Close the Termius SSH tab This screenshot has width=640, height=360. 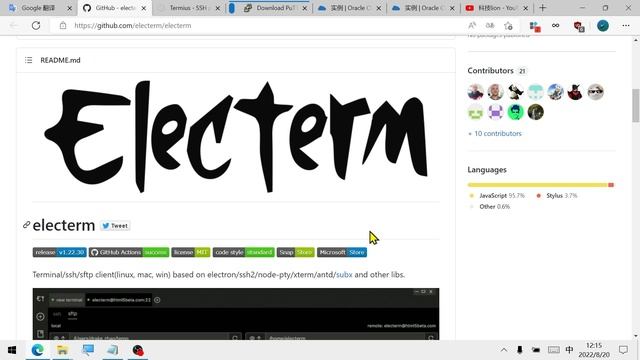coord(218,8)
